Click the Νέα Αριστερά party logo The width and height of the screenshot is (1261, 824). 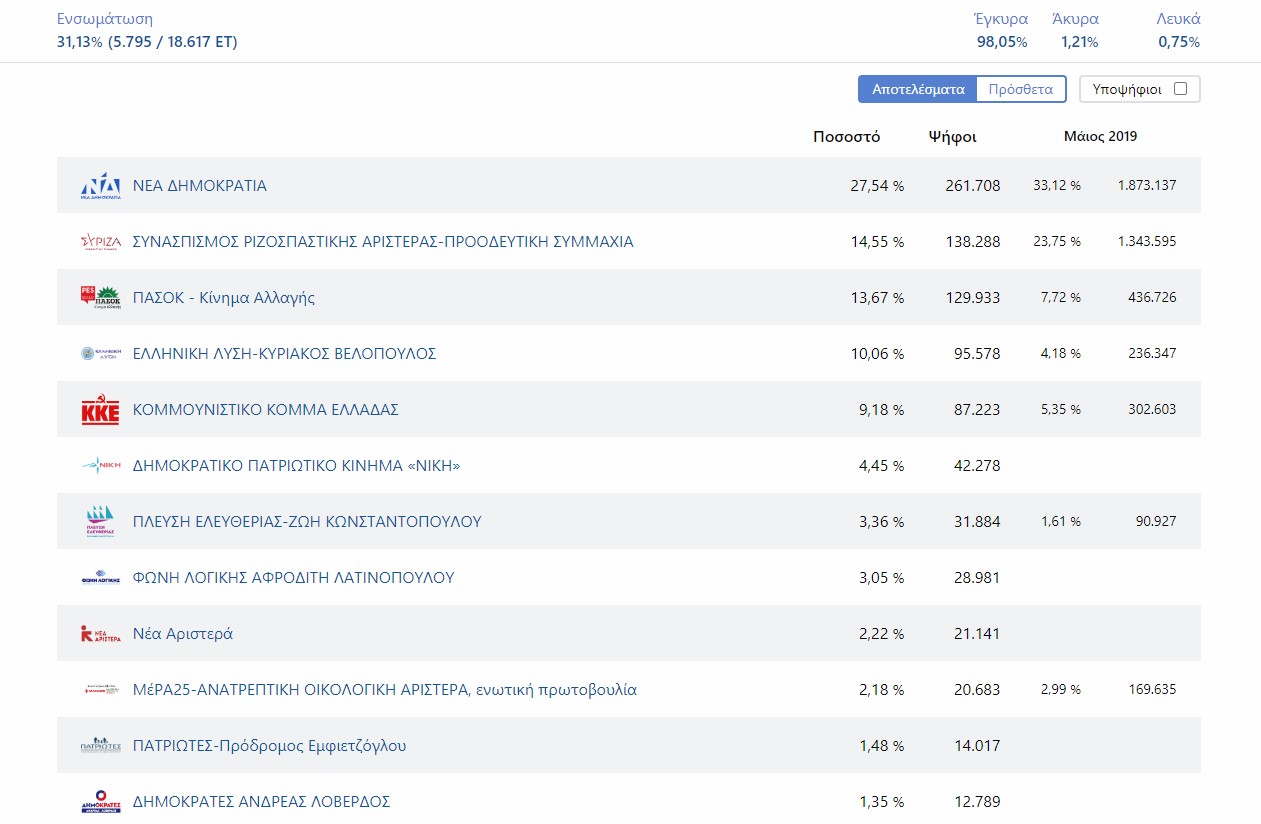[x=100, y=634]
